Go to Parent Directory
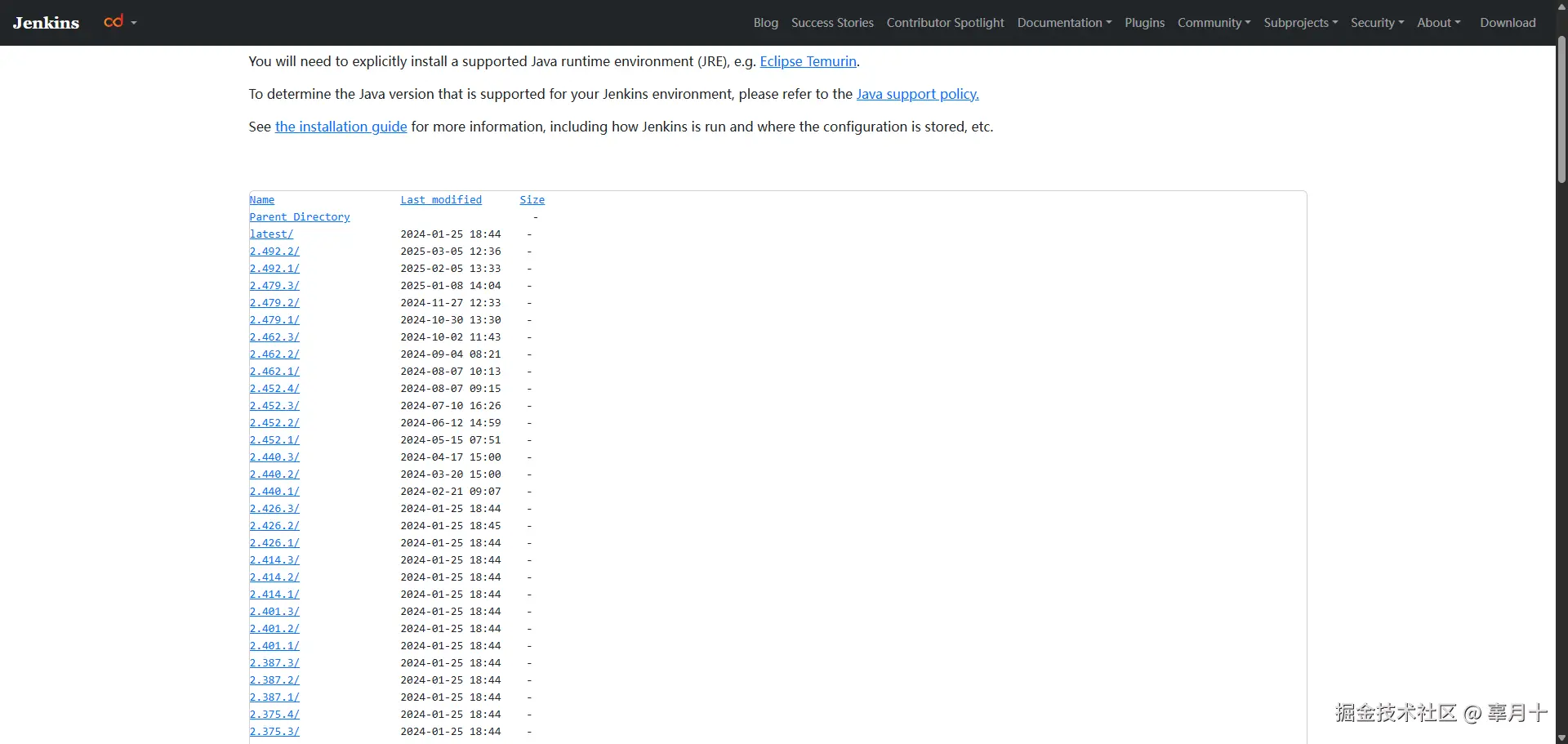The image size is (1568, 744). pyautogui.click(x=300, y=217)
